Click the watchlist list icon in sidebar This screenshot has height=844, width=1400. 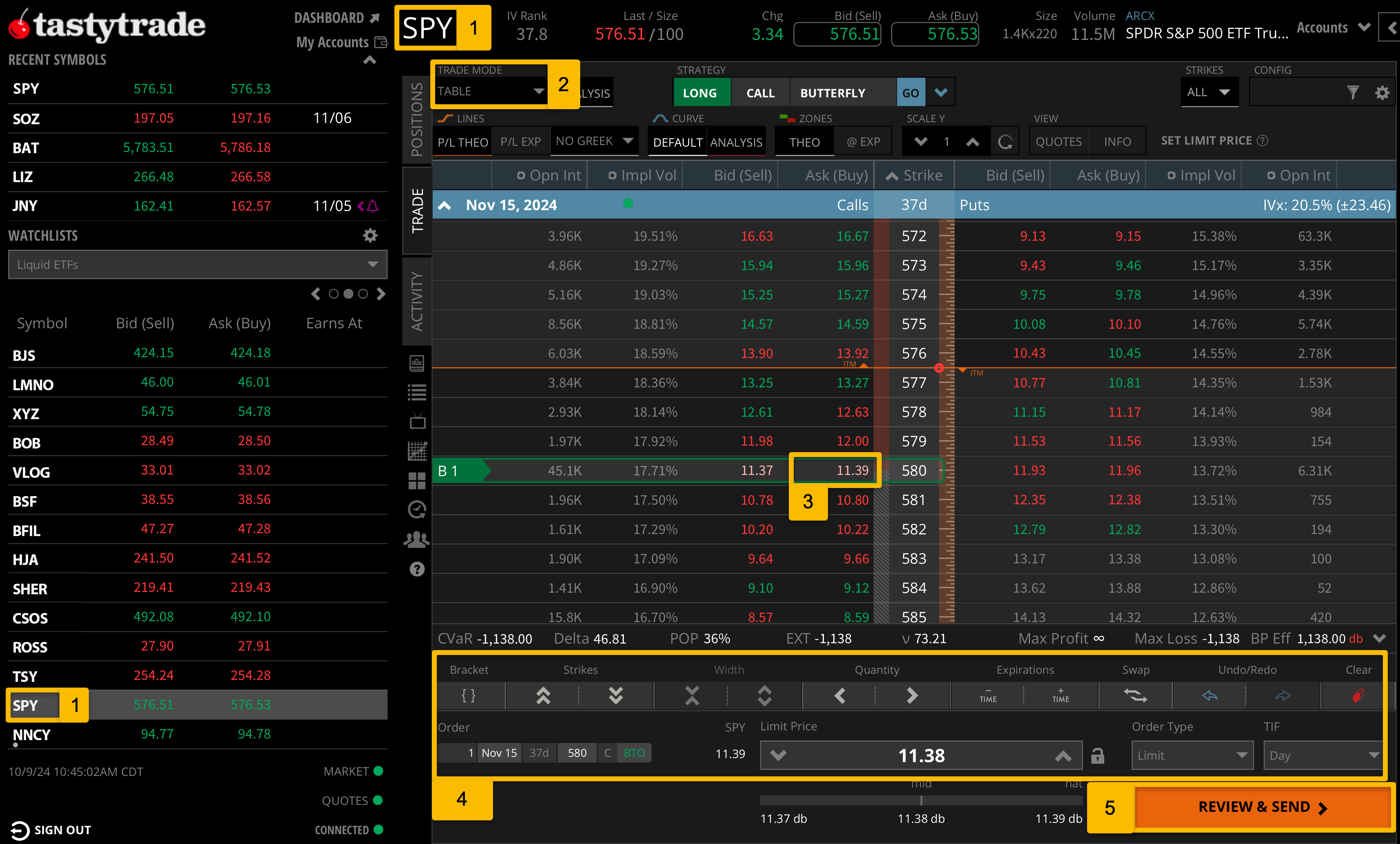click(418, 392)
